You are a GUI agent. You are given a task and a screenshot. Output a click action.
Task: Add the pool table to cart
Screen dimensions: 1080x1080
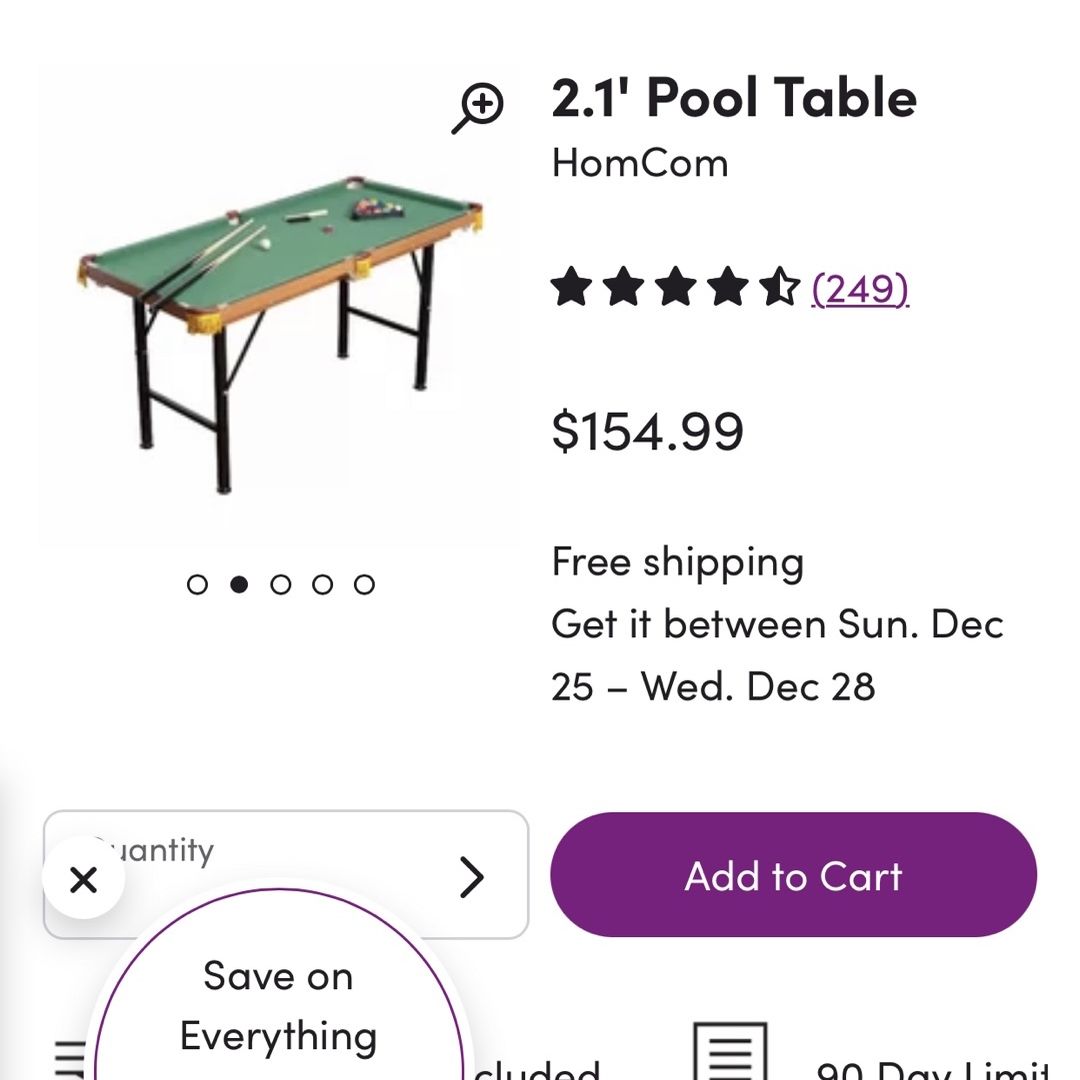coord(793,875)
